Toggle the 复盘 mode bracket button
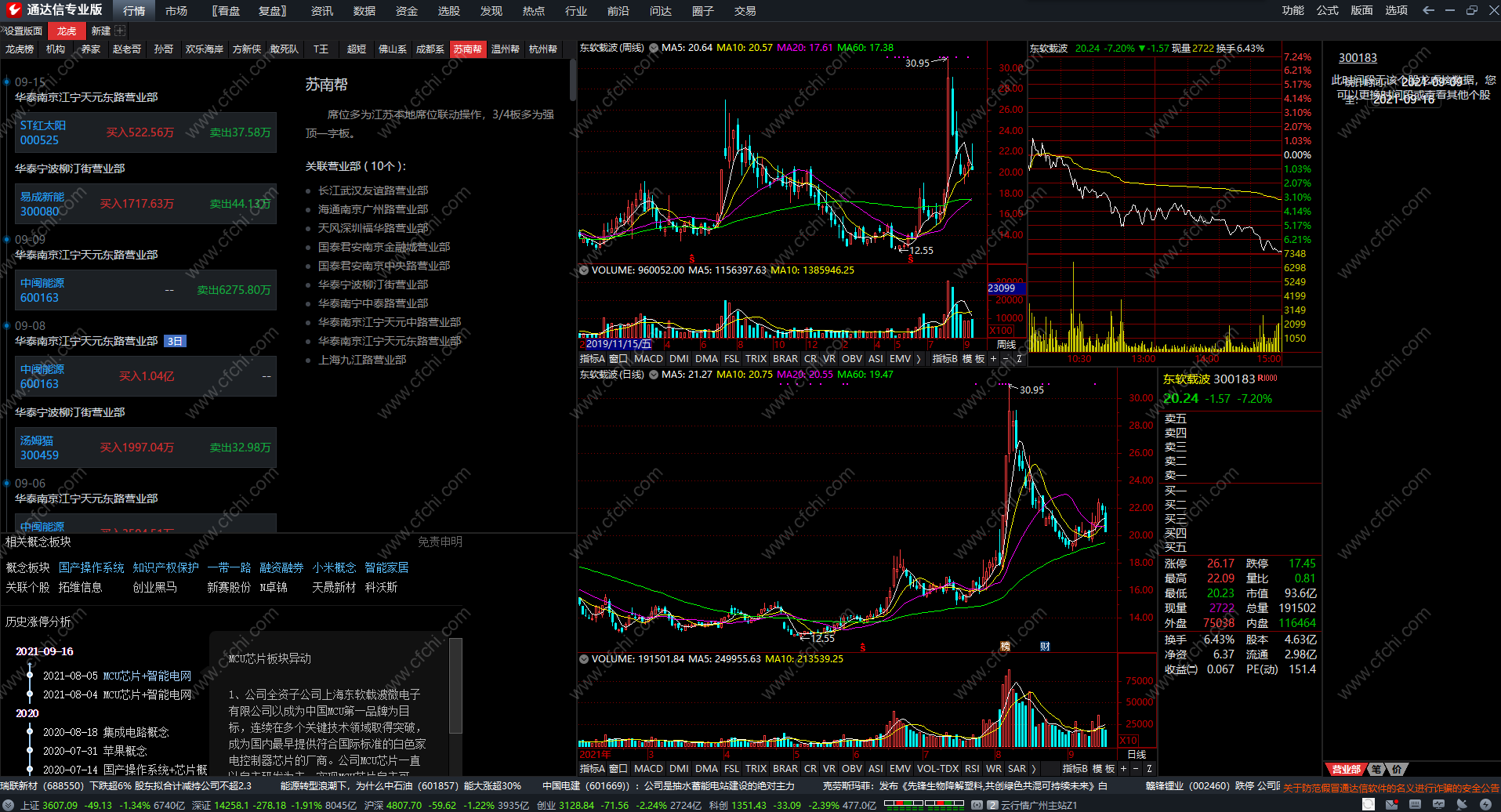Image resolution: width=1501 pixels, height=812 pixels. pos(272,11)
